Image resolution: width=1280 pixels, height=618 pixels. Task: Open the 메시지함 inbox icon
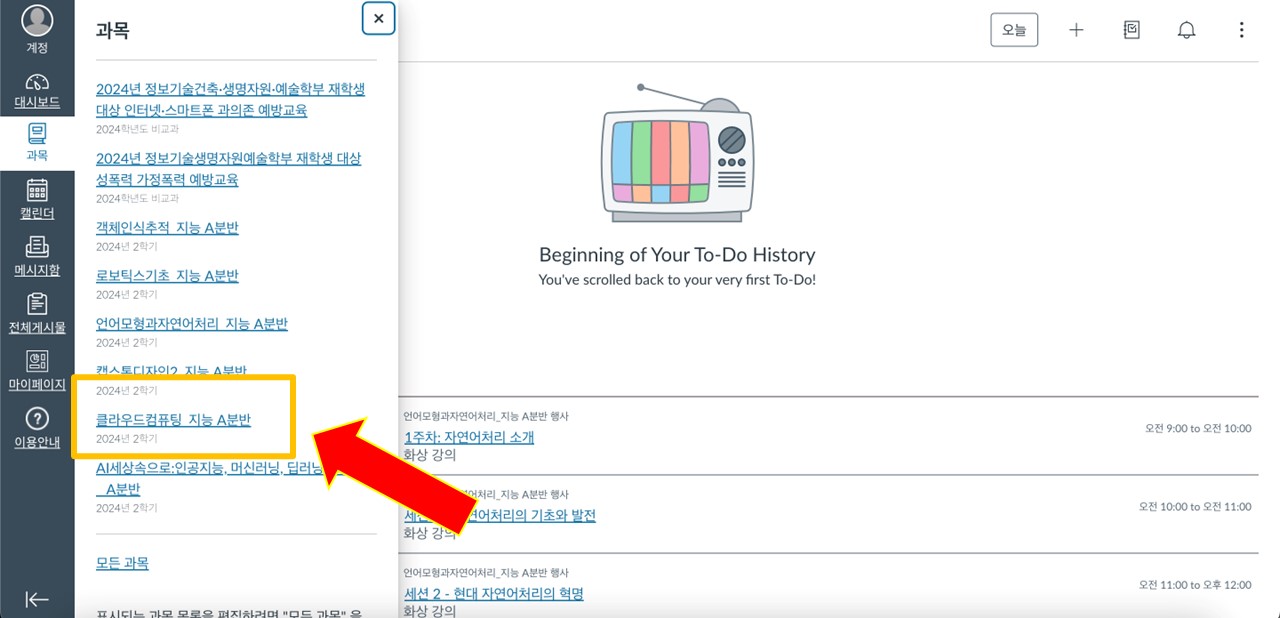(37, 255)
